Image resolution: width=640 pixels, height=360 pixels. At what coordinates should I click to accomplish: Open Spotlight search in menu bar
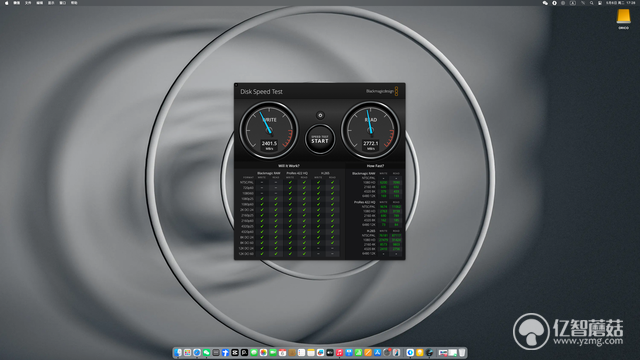[x=592, y=3]
